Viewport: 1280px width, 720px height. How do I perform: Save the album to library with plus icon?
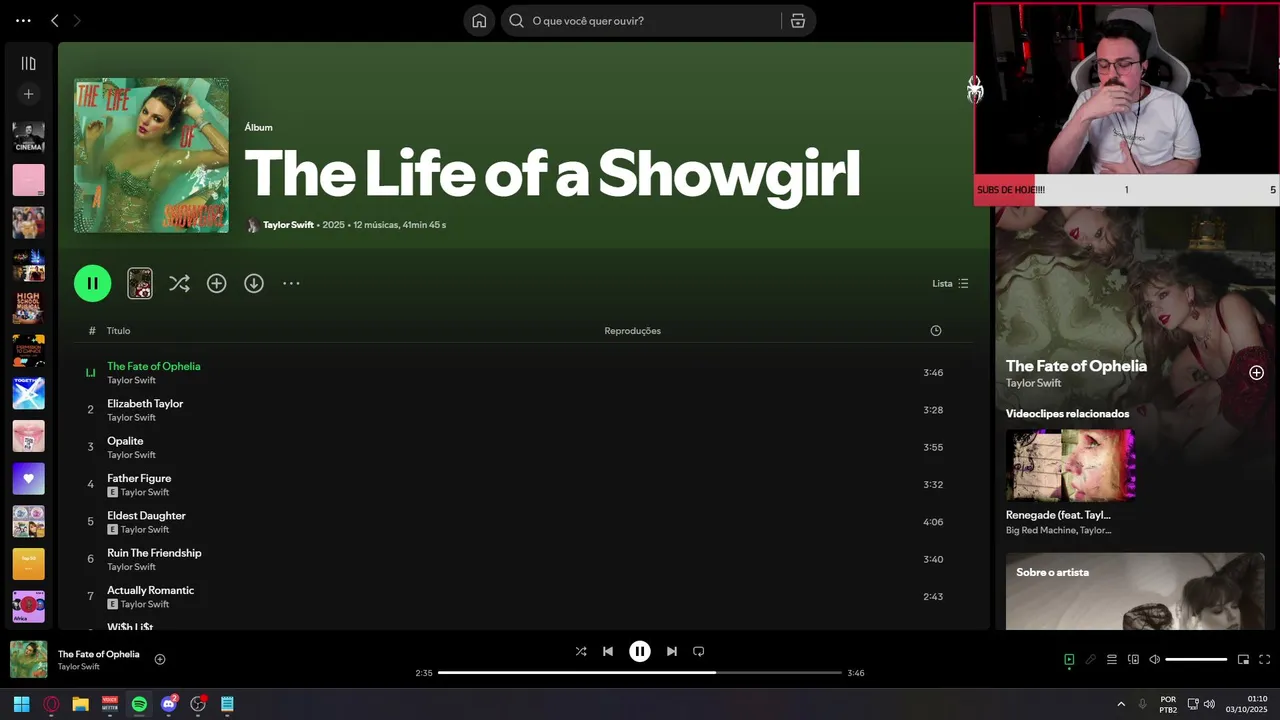(x=216, y=283)
